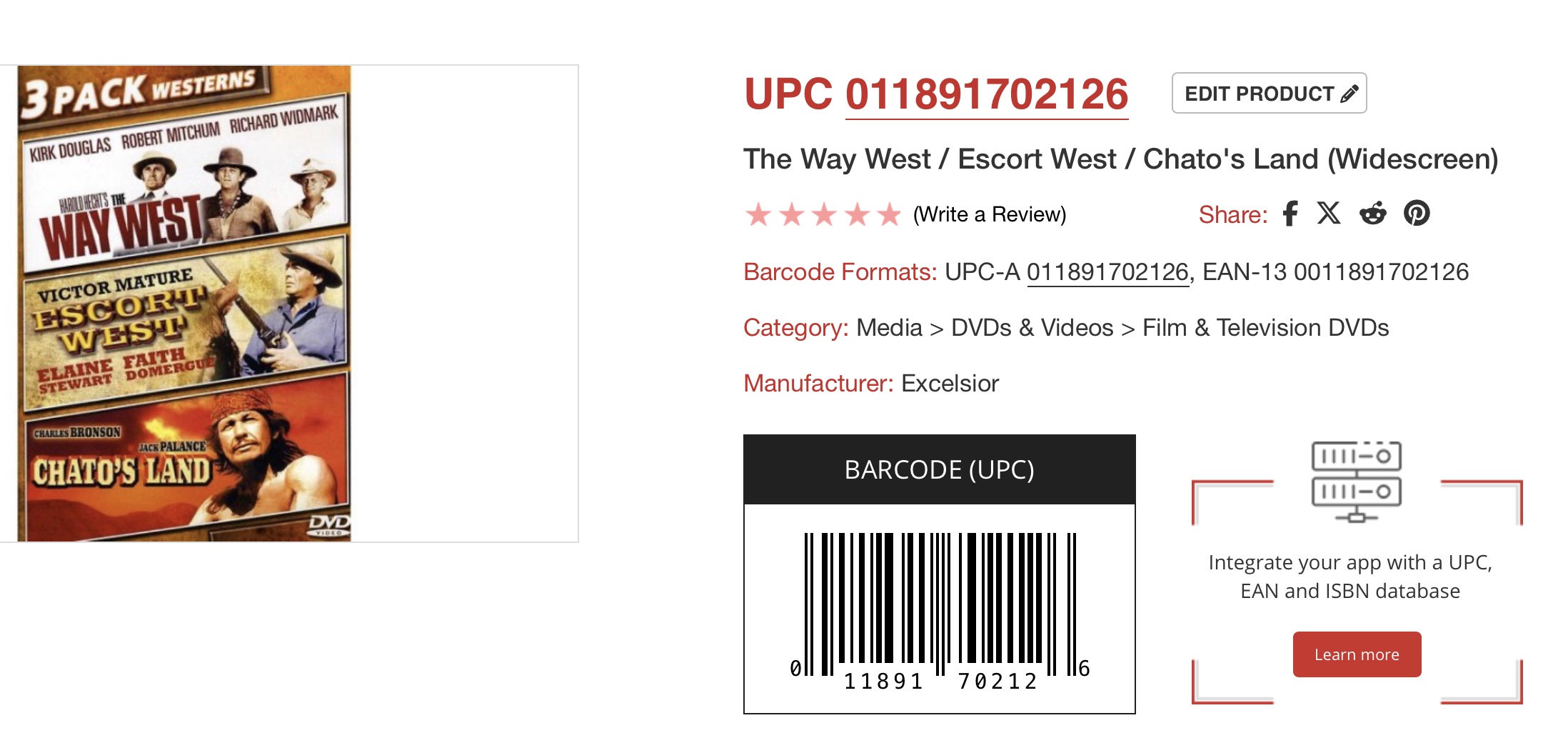This screenshot has height=738, width=1568.
Task: Click the Excelsior manufacturer name
Action: [950, 384]
